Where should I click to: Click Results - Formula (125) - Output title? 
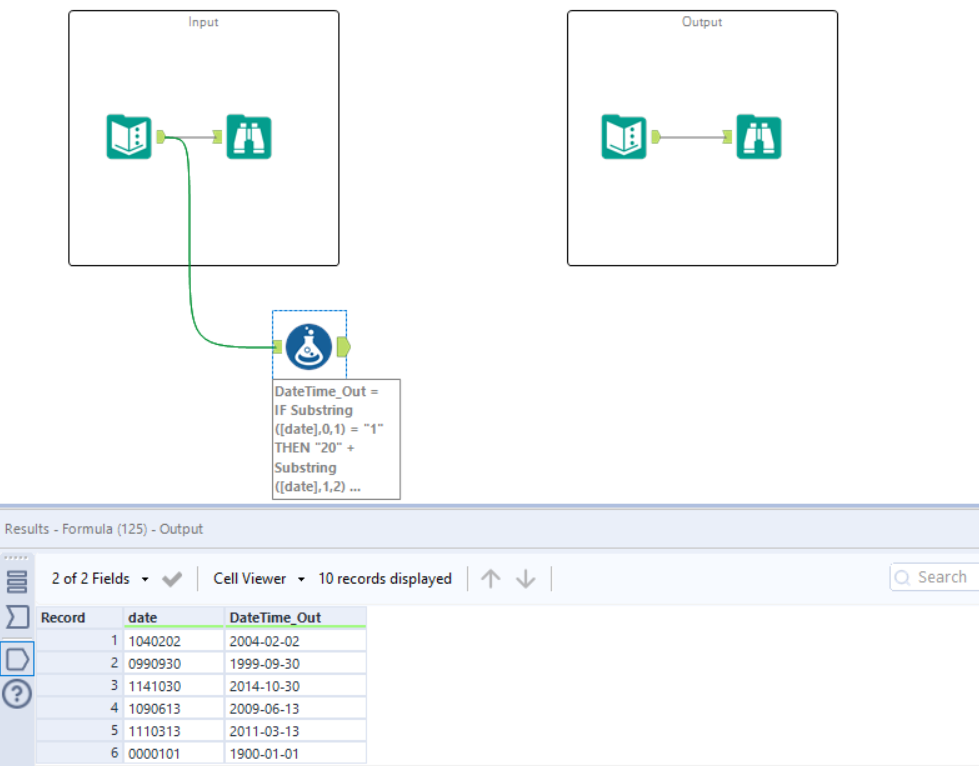coord(104,529)
